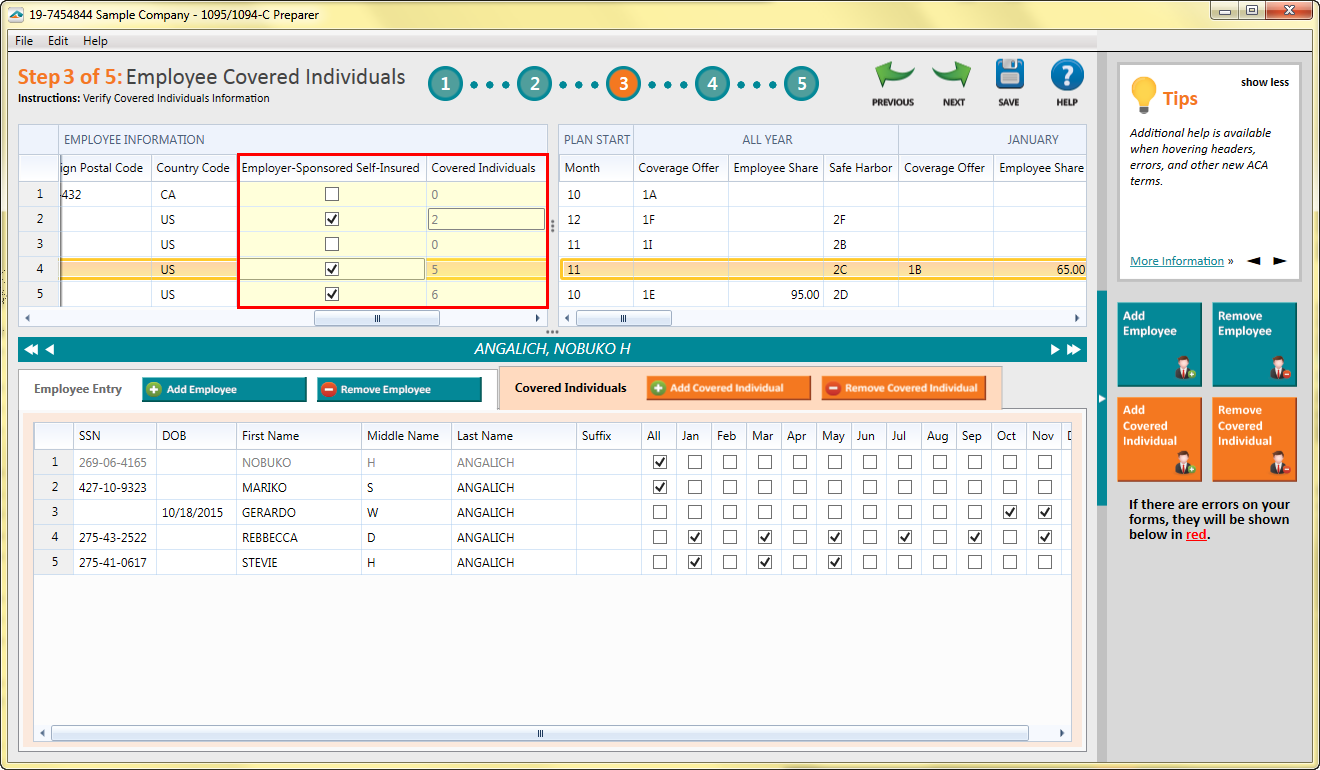The height and width of the screenshot is (770, 1320).
Task: Jump to step 1 circle
Action: pos(445,84)
